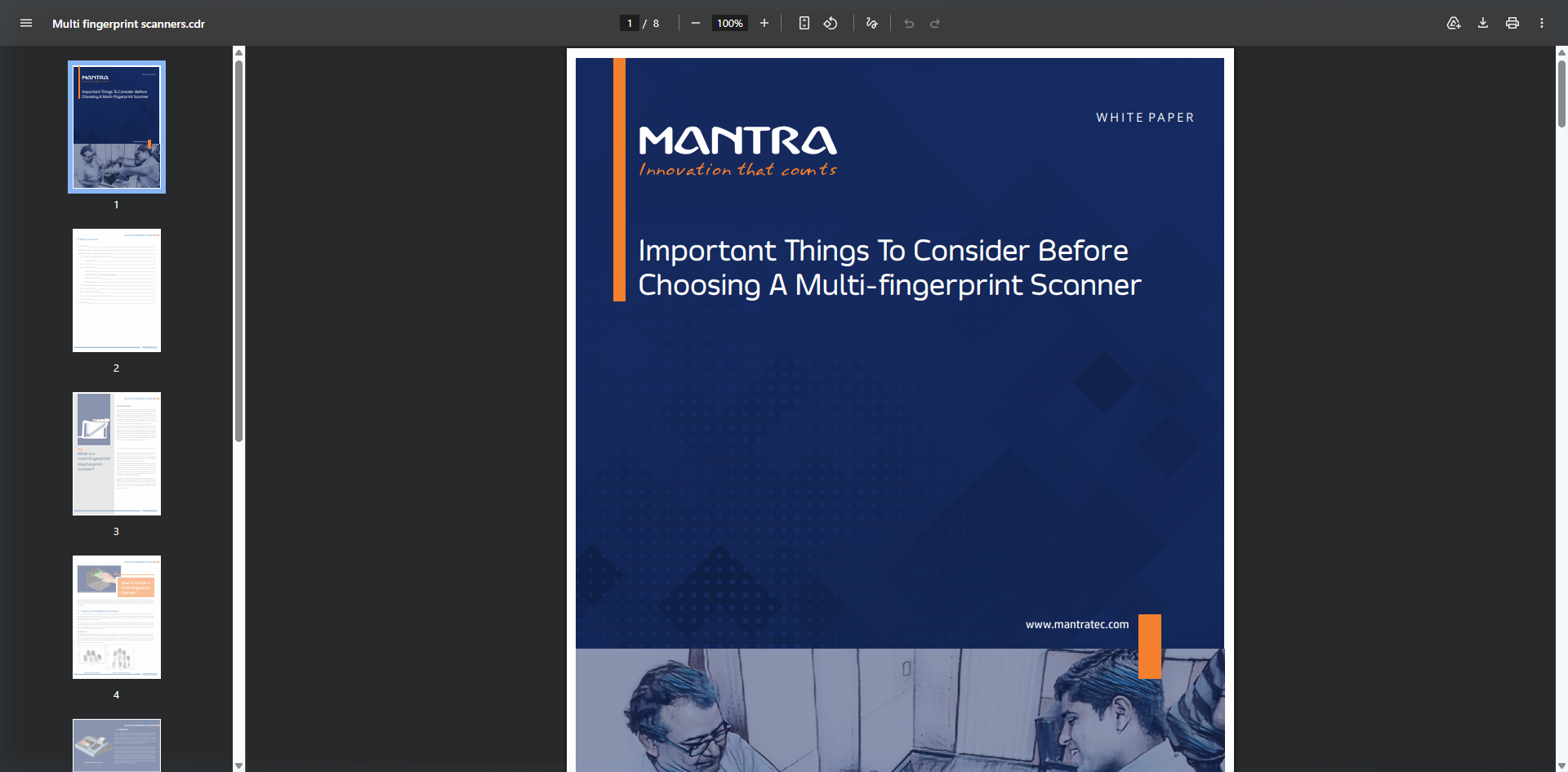This screenshot has width=1568, height=772.
Task: Click the 100% zoom level field
Action: [730, 23]
